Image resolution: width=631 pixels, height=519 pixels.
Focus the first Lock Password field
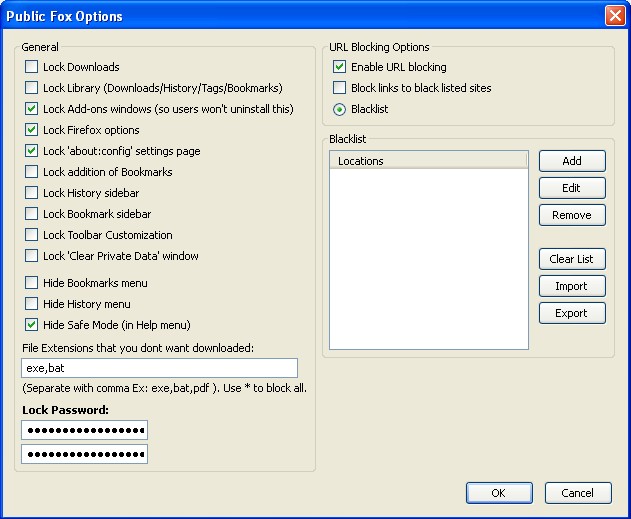point(85,430)
